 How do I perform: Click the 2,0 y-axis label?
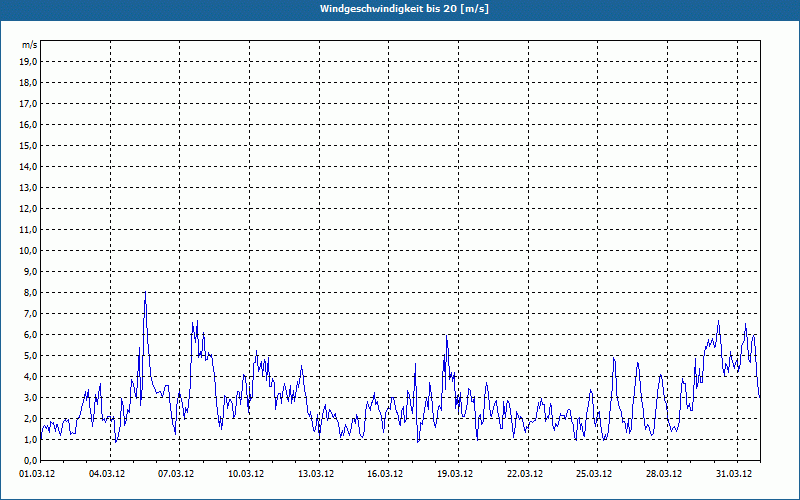[30, 418]
